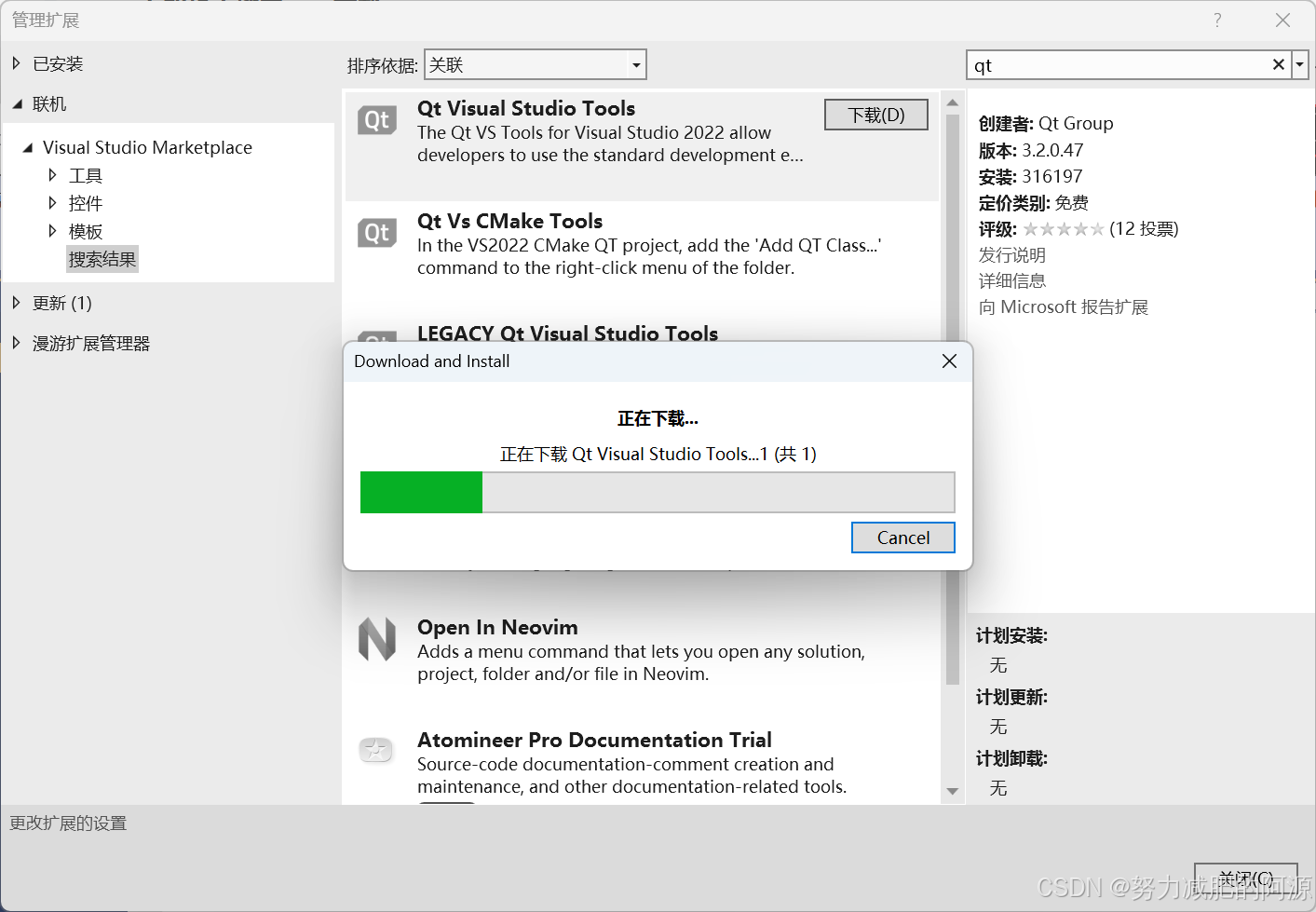Collapse the Visual Studio Marketplace node
The width and height of the screenshot is (1316, 912).
tap(28, 147)
